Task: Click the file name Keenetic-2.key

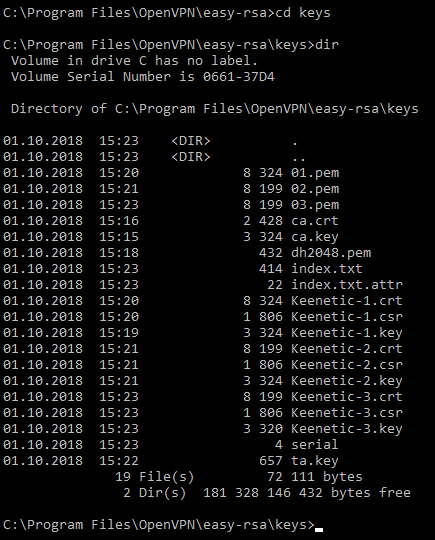Action: pos(347,381)
